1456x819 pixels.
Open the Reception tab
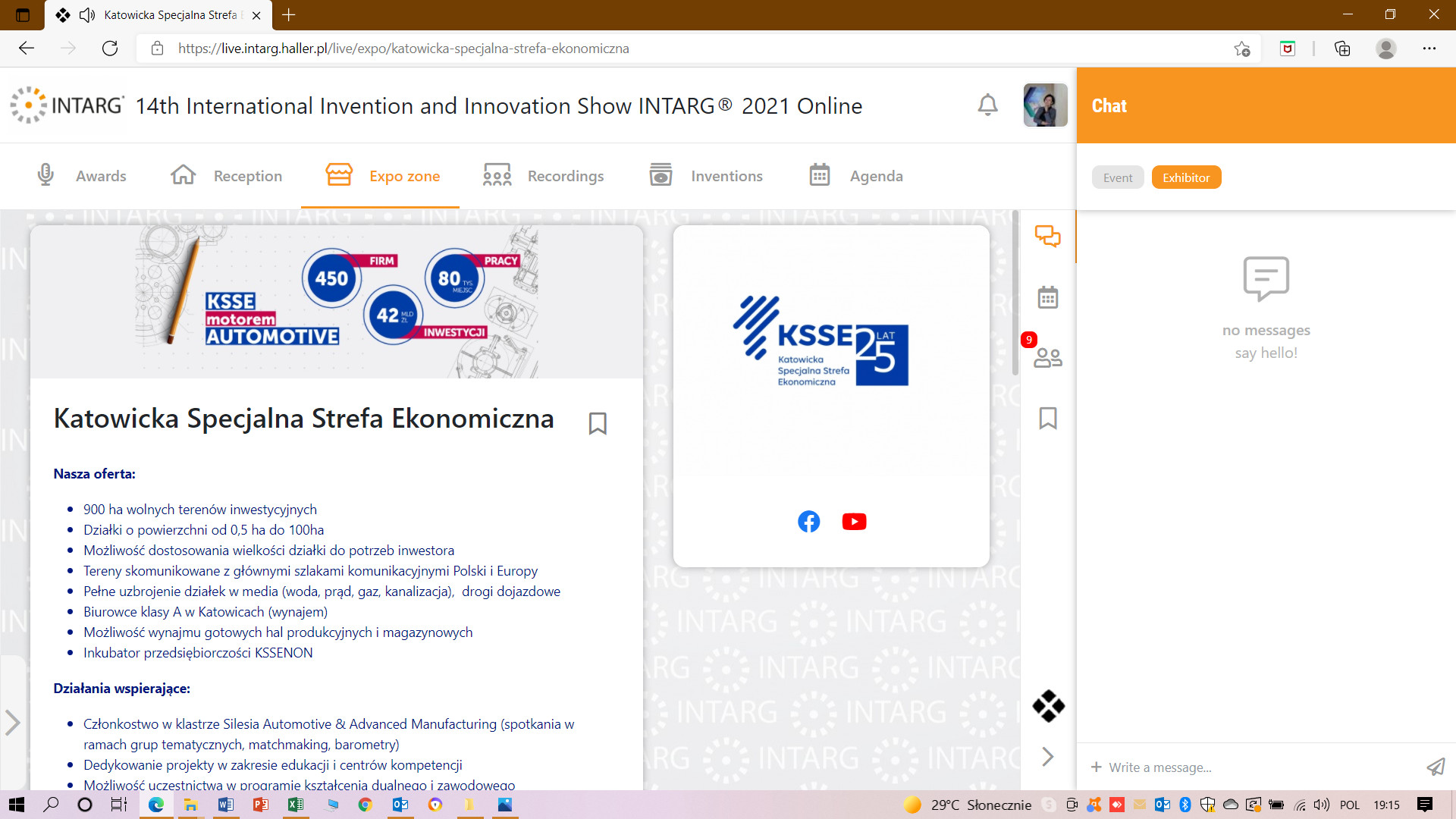(x=226, y=176)
